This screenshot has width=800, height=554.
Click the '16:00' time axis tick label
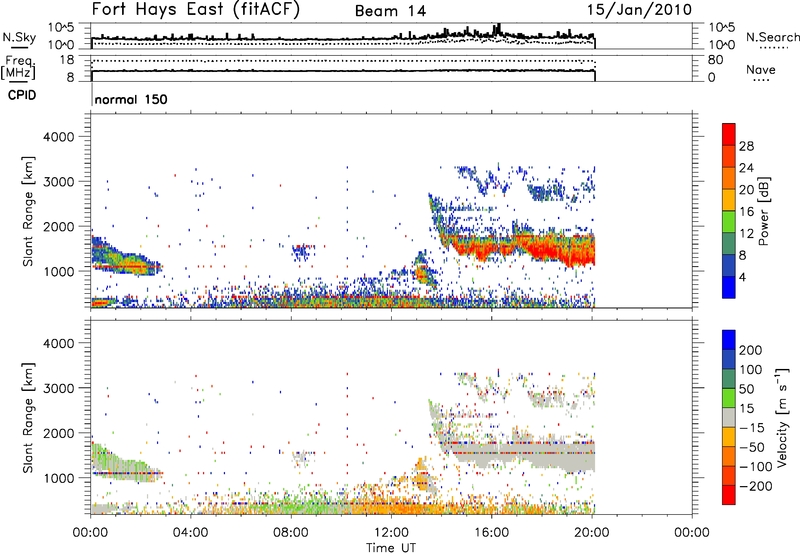coord(491,533)
